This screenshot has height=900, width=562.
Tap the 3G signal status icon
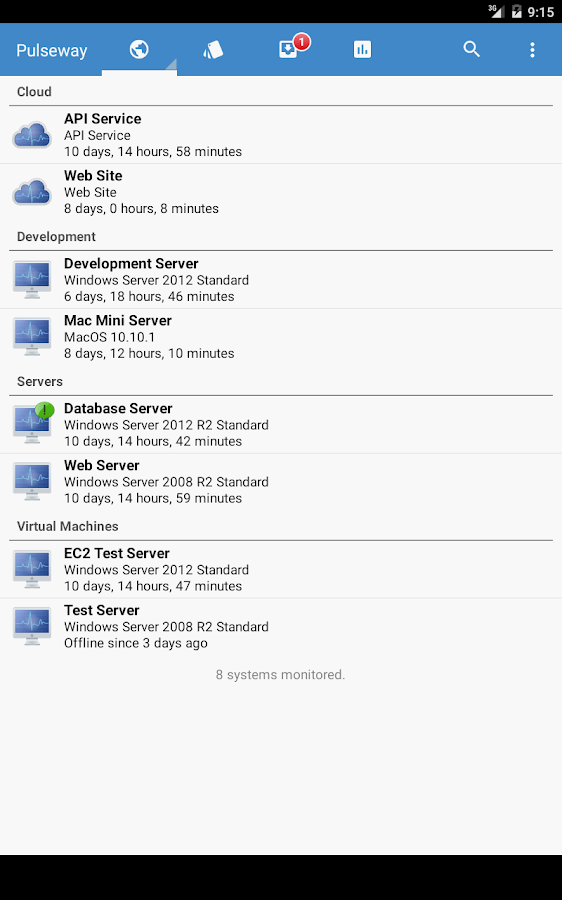(x=495, y=11)
